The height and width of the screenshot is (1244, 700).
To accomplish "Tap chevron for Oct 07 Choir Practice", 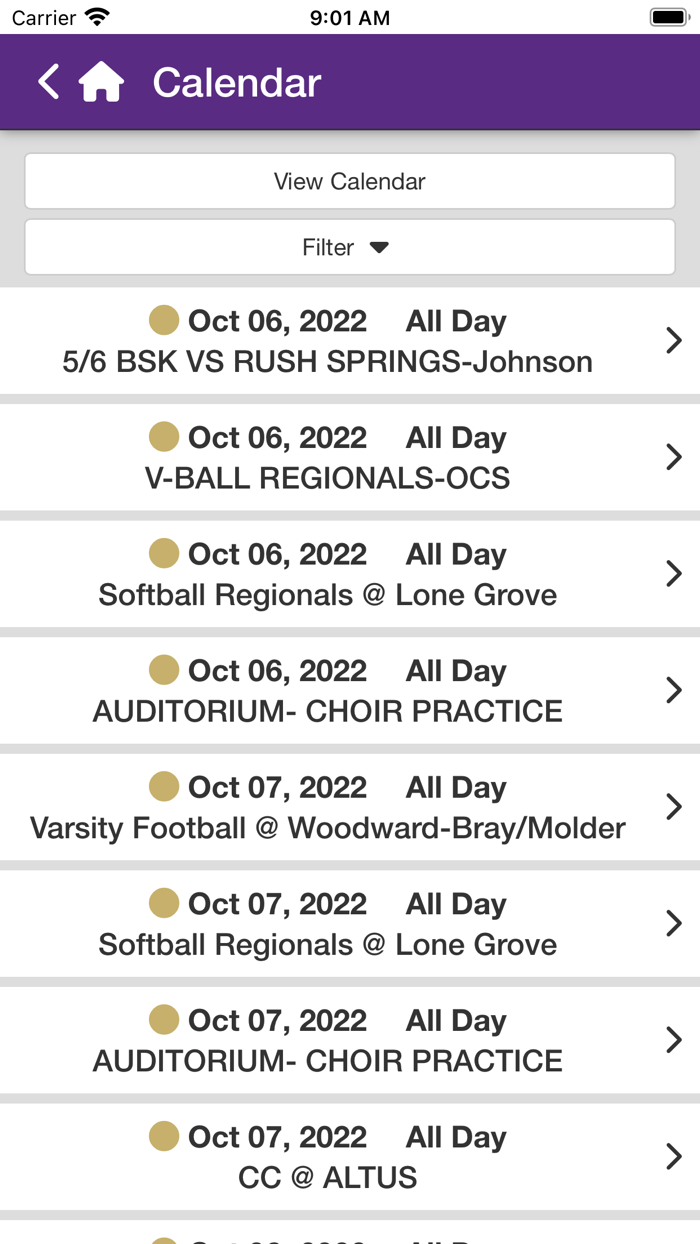I will pos(673,1040).
